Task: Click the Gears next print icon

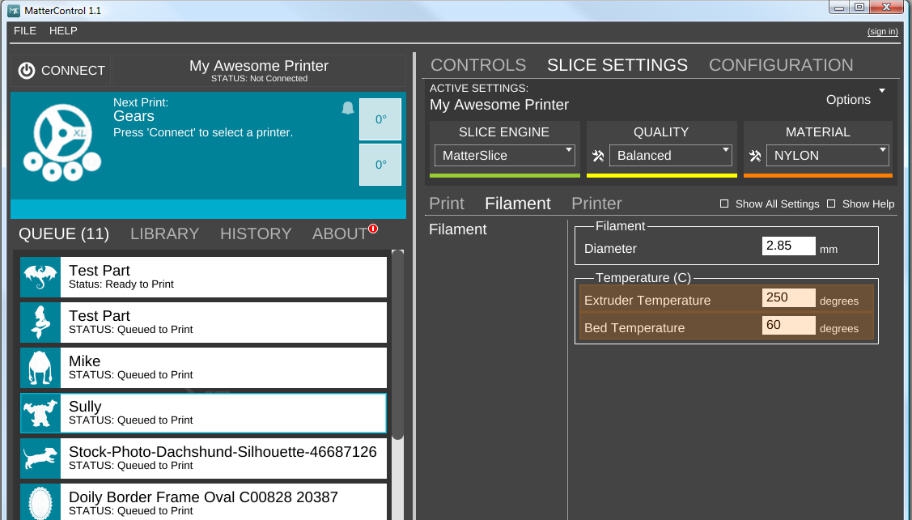Action: 62,140
